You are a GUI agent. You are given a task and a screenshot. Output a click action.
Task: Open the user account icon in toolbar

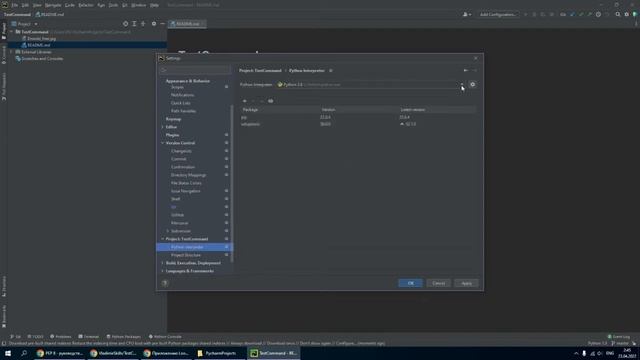click(x=467, y=15)
